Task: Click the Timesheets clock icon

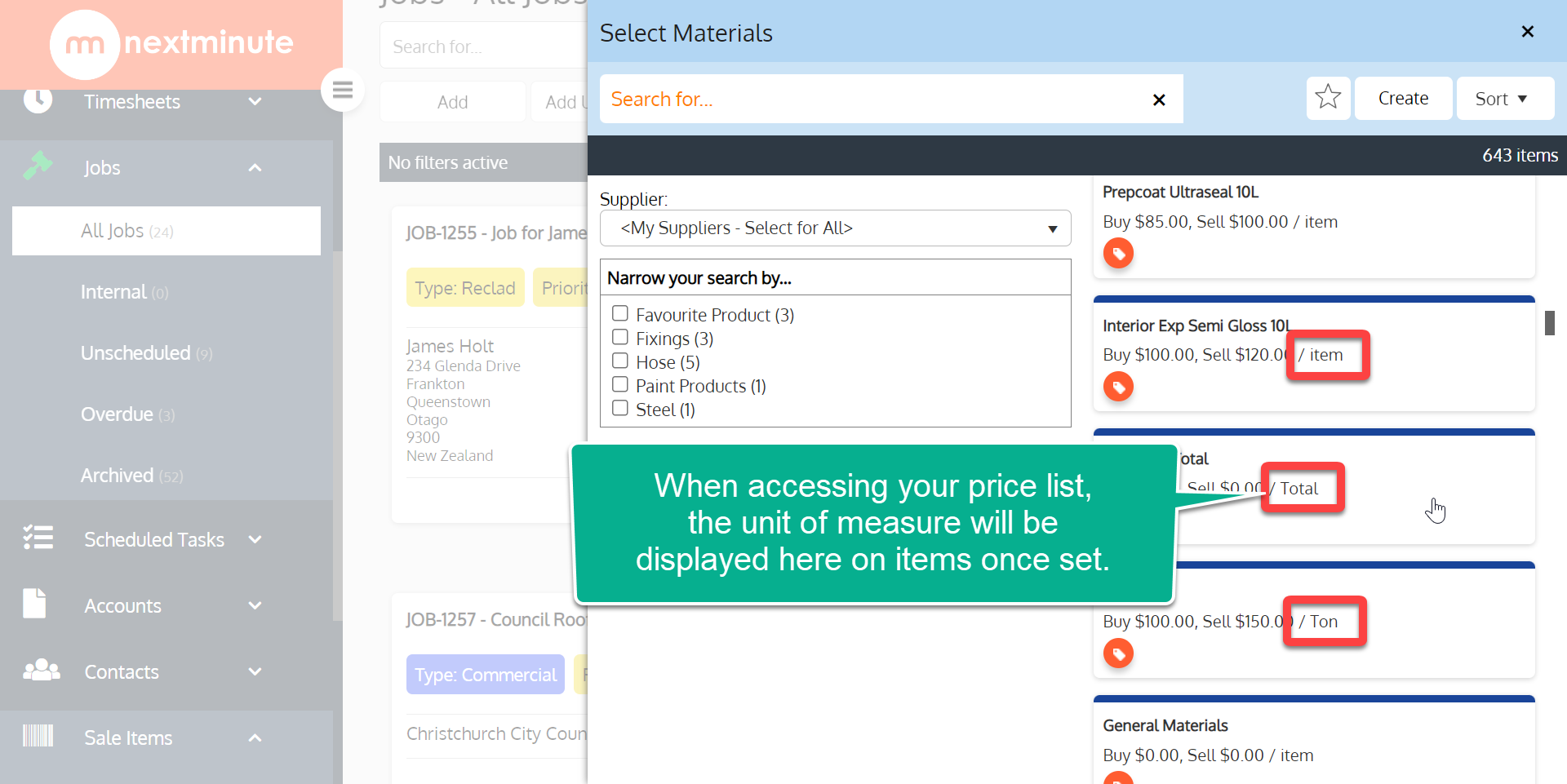Action: (38, 100)
